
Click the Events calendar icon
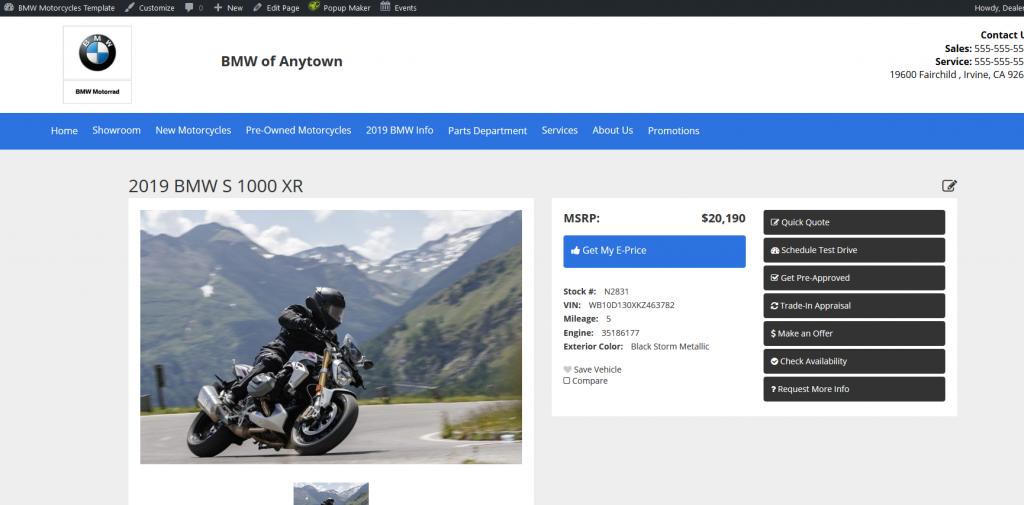[x=385, y=7]
